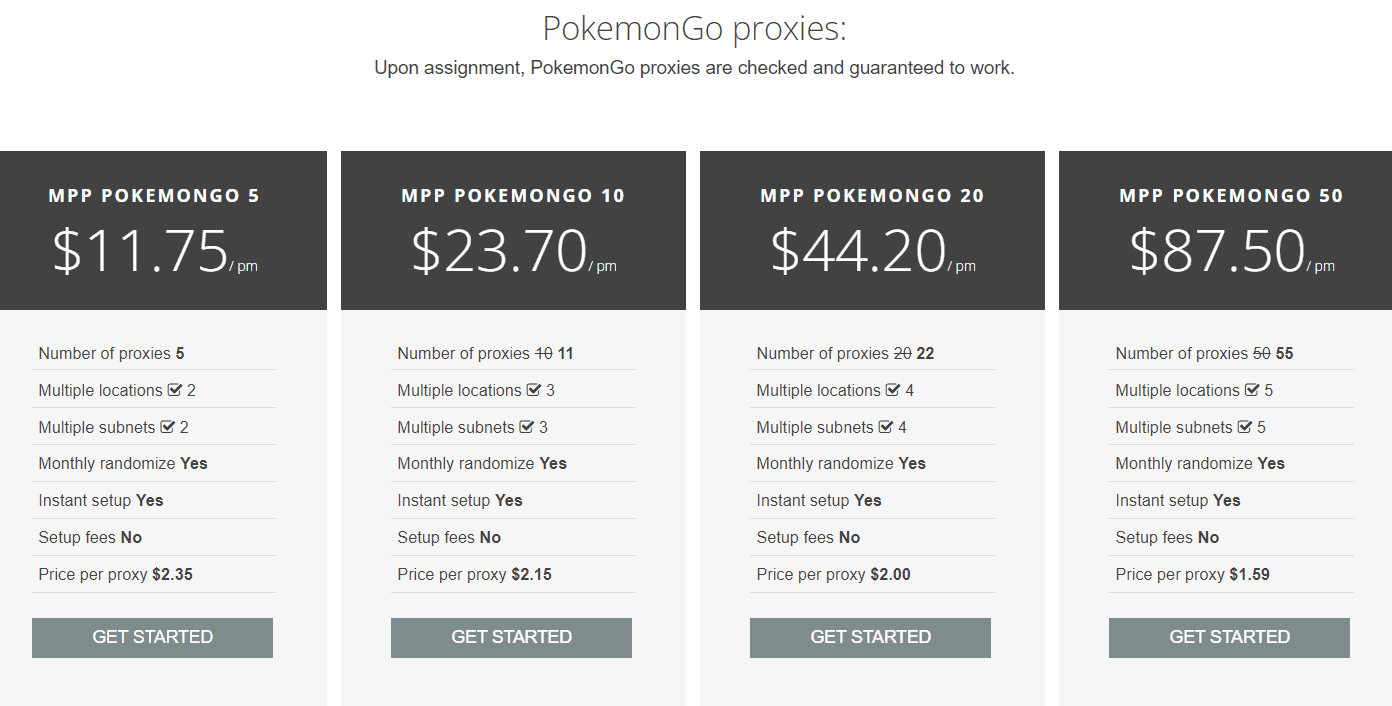This screenshot has height=706, width=1392.
Task: Click the PokemonGo proxies page heading
Action: pos(694,29)
